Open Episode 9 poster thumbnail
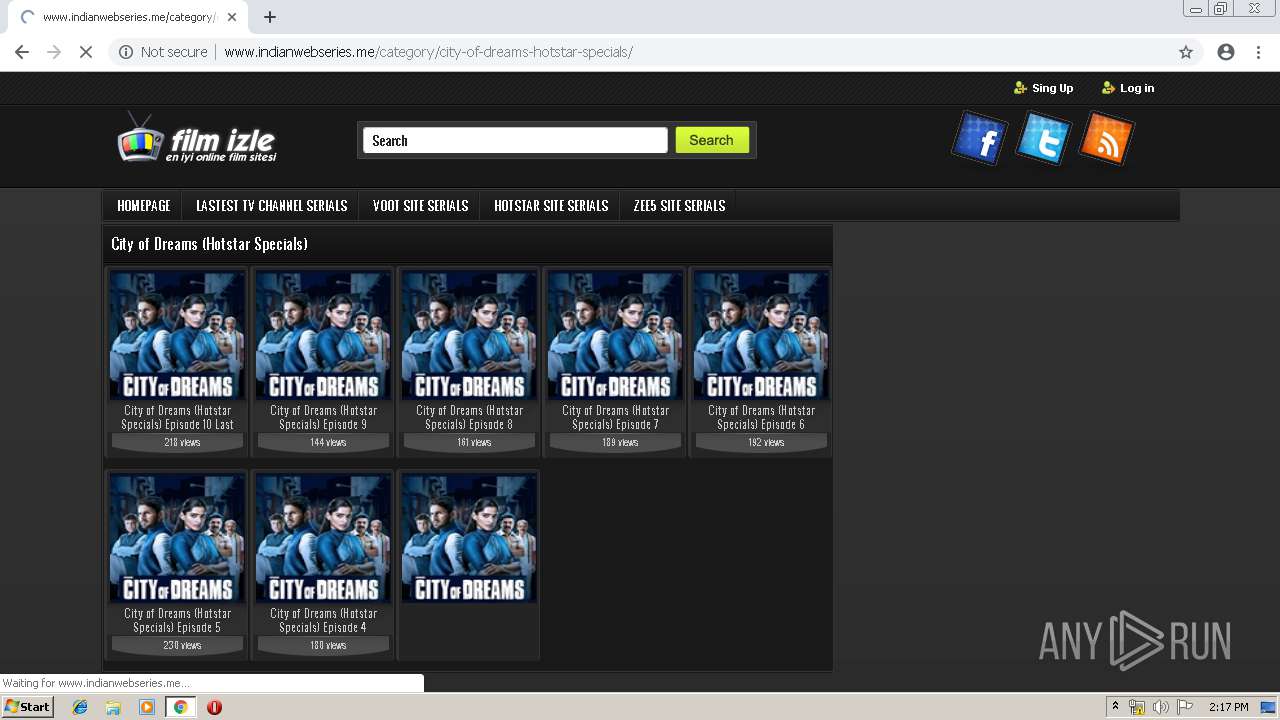 pos(323,335)
